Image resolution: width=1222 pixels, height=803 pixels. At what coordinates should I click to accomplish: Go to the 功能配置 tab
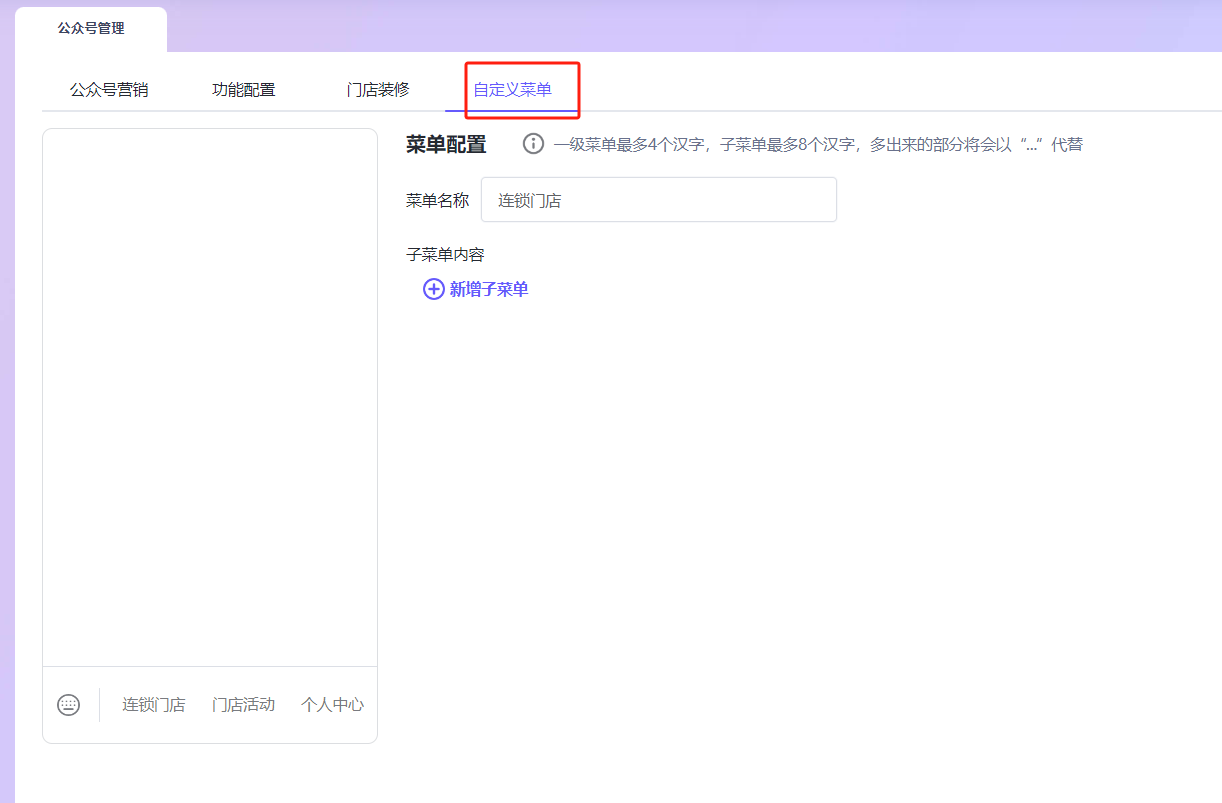(x=244, y=90)
